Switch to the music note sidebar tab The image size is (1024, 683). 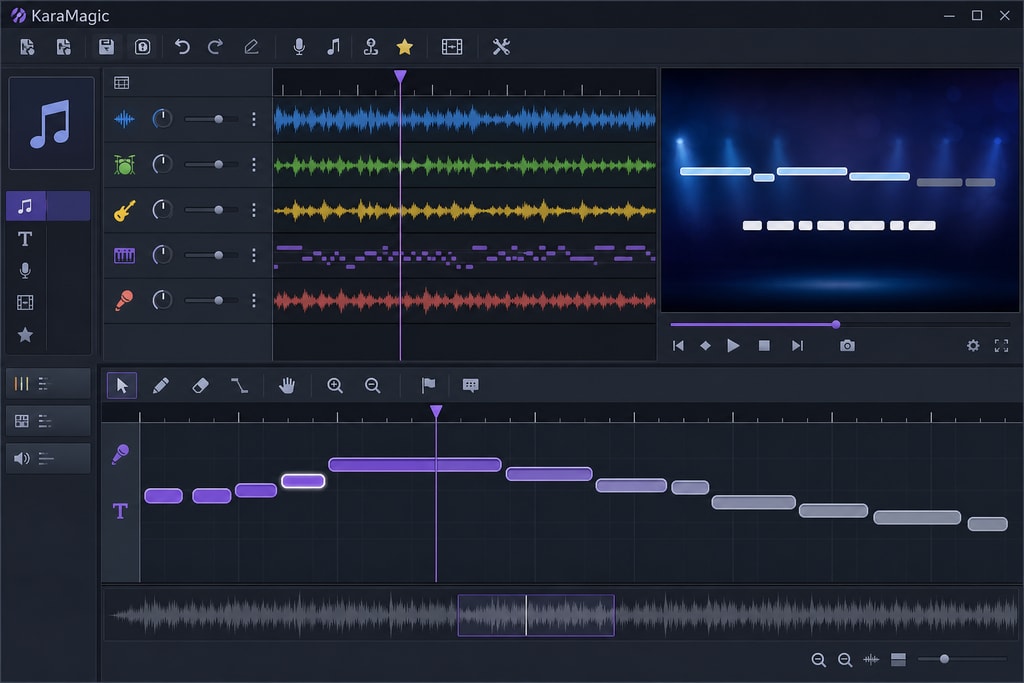(x=25, y=206)
